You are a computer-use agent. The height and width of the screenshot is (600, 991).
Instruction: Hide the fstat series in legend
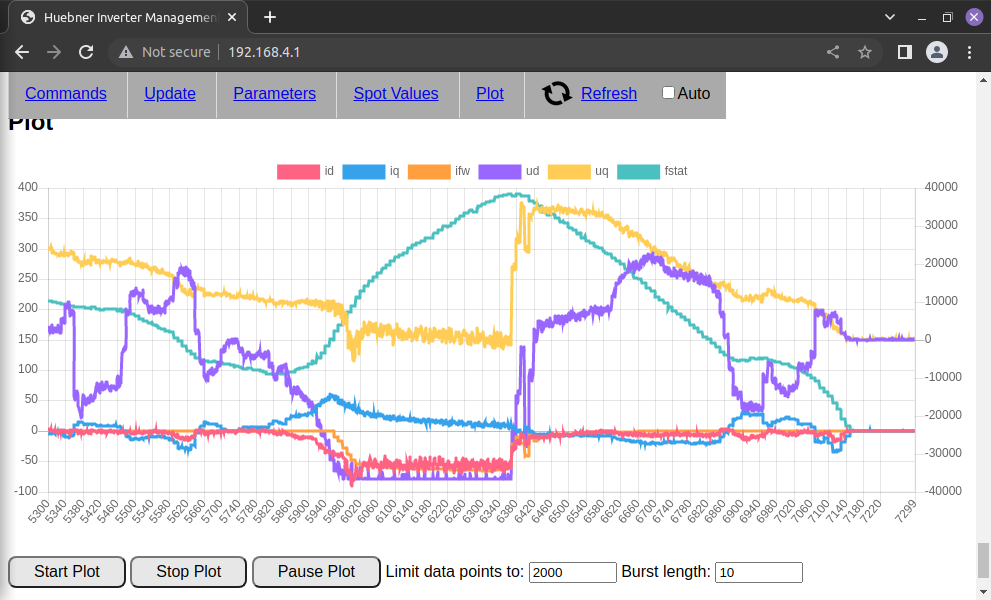point(638,171)
